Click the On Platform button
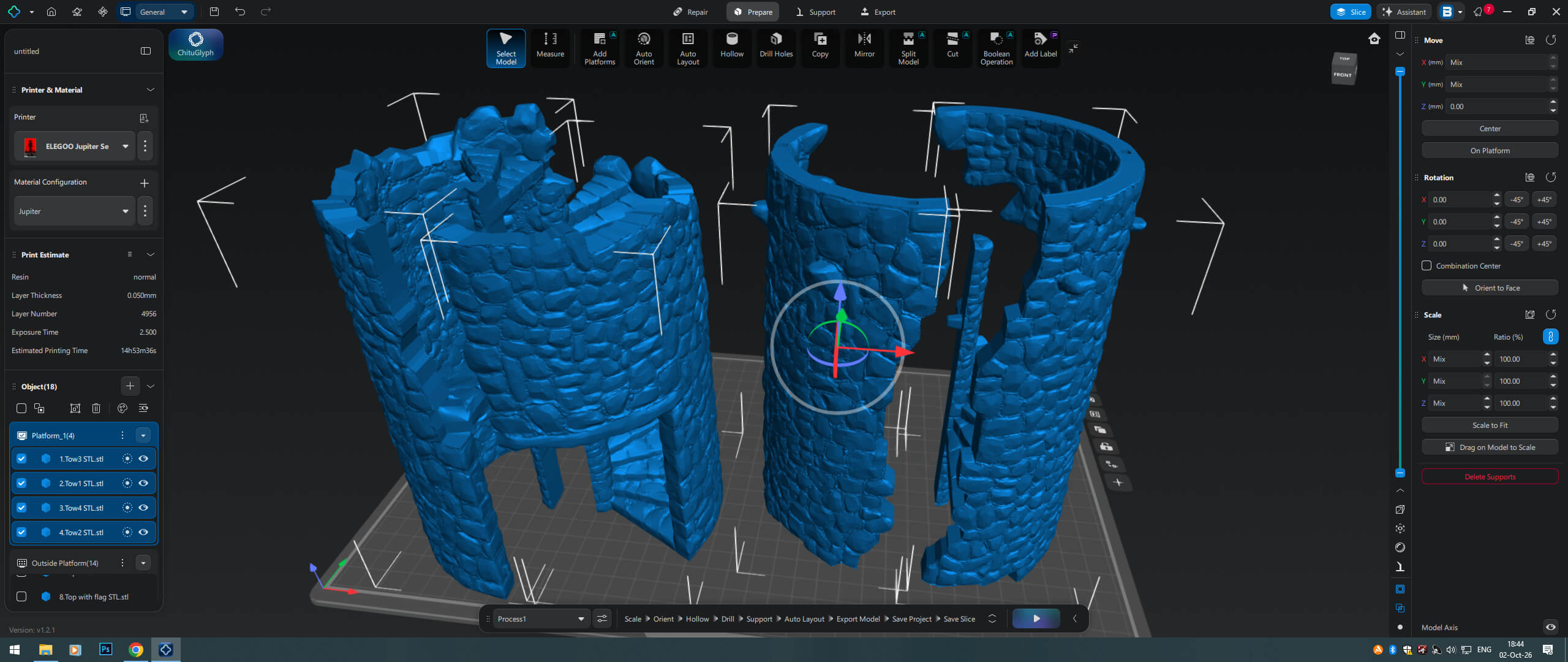This screenshot has height=662, width=1568. [x=1490, y=151]
